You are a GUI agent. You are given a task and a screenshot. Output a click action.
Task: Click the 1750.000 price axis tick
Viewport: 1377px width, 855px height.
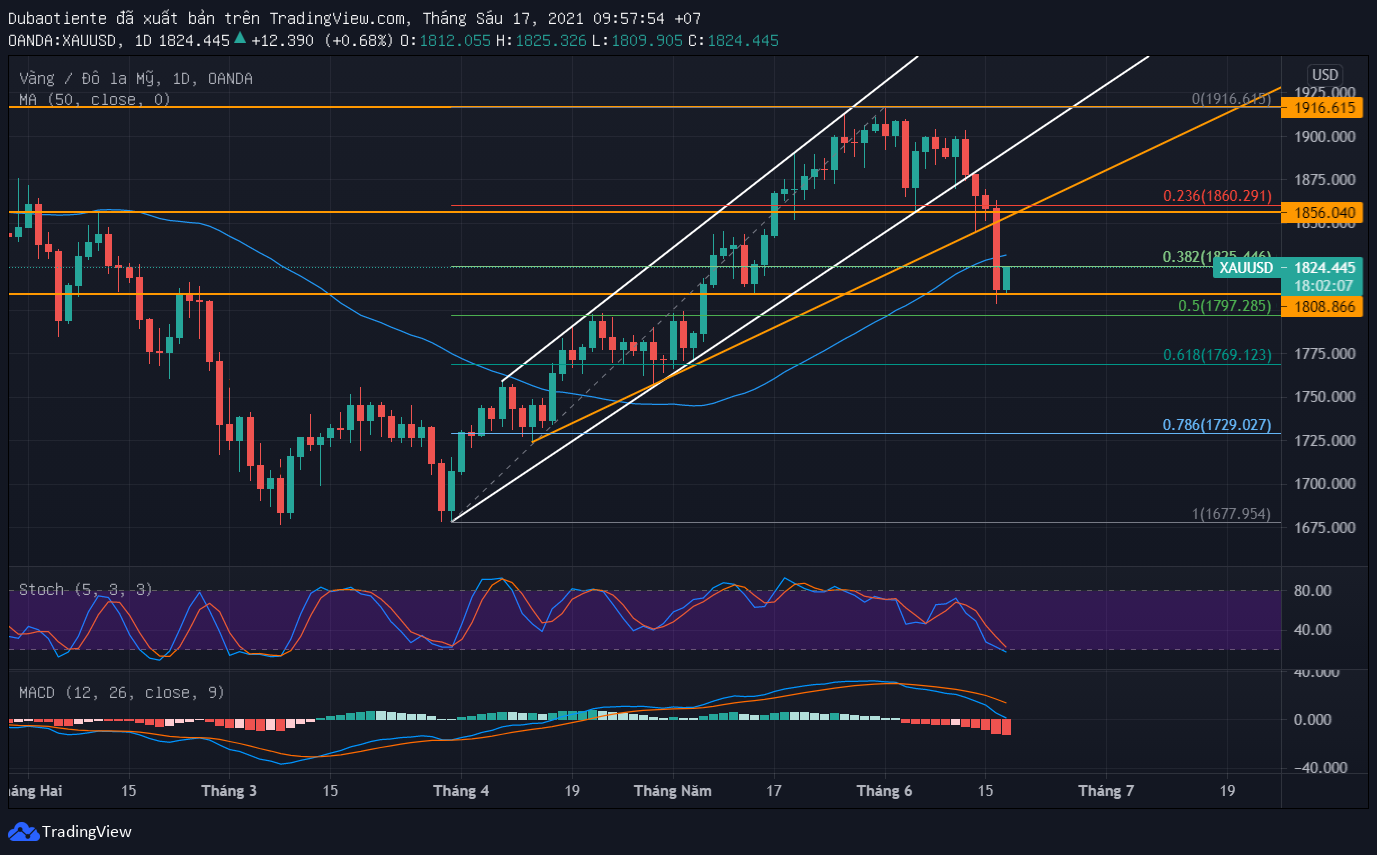click(1324, 397)
